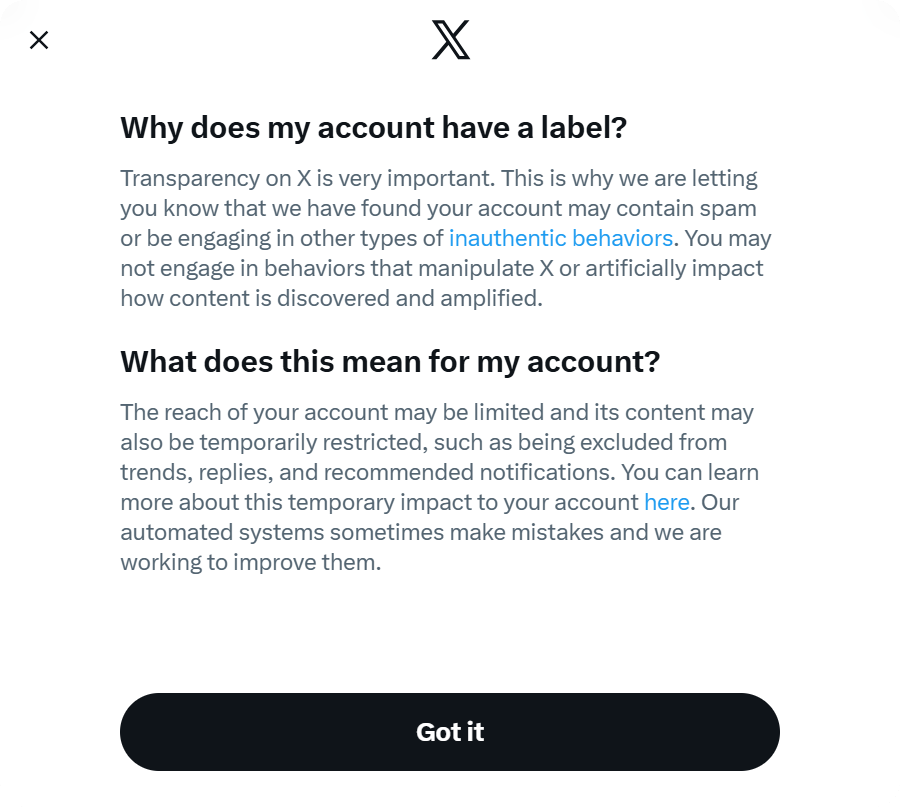Screen dimensions: 900x807
Task: Click the X logo at the top
Action: [x=450, y=40]
